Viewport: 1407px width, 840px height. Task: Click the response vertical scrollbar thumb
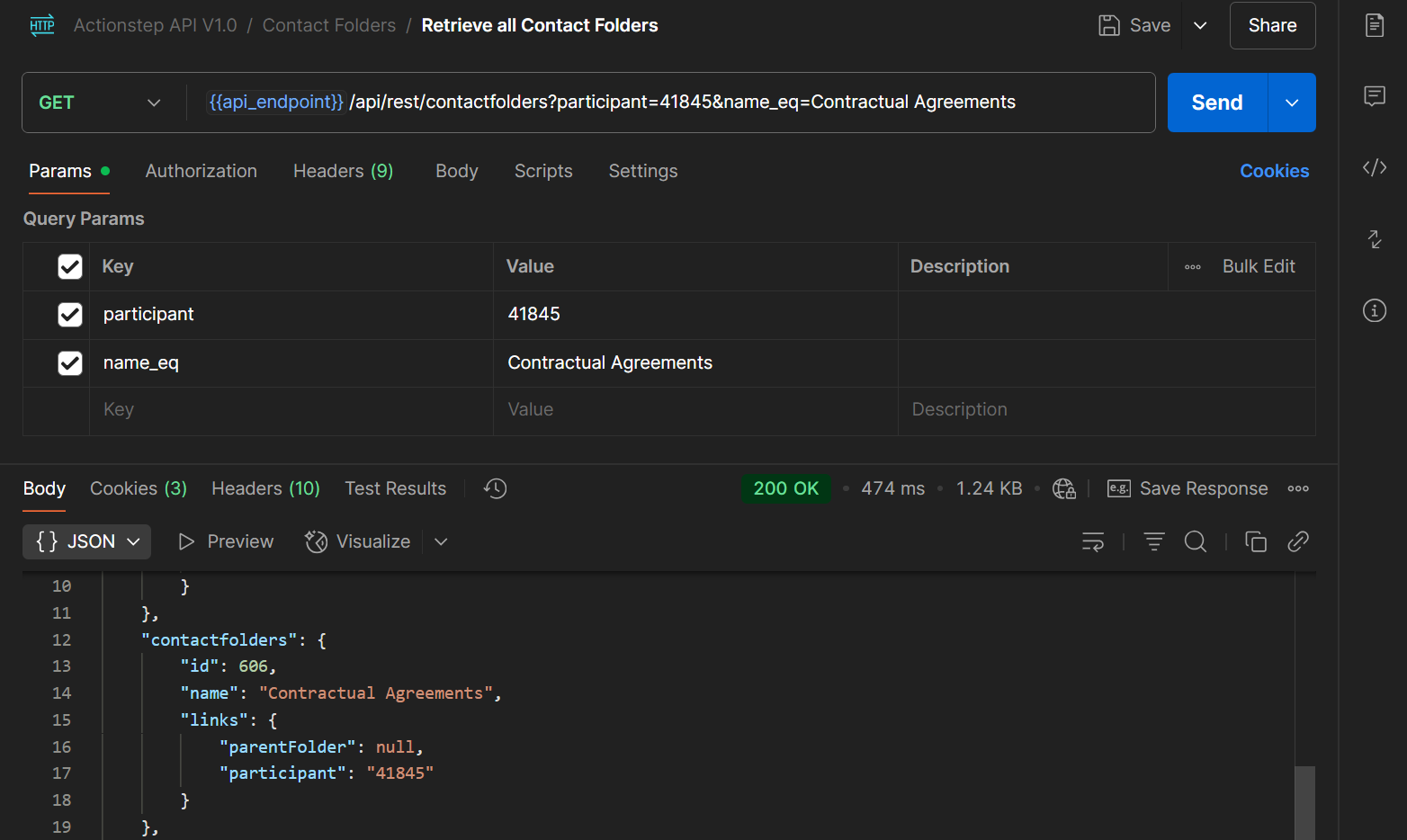[x=1304, y=803]
